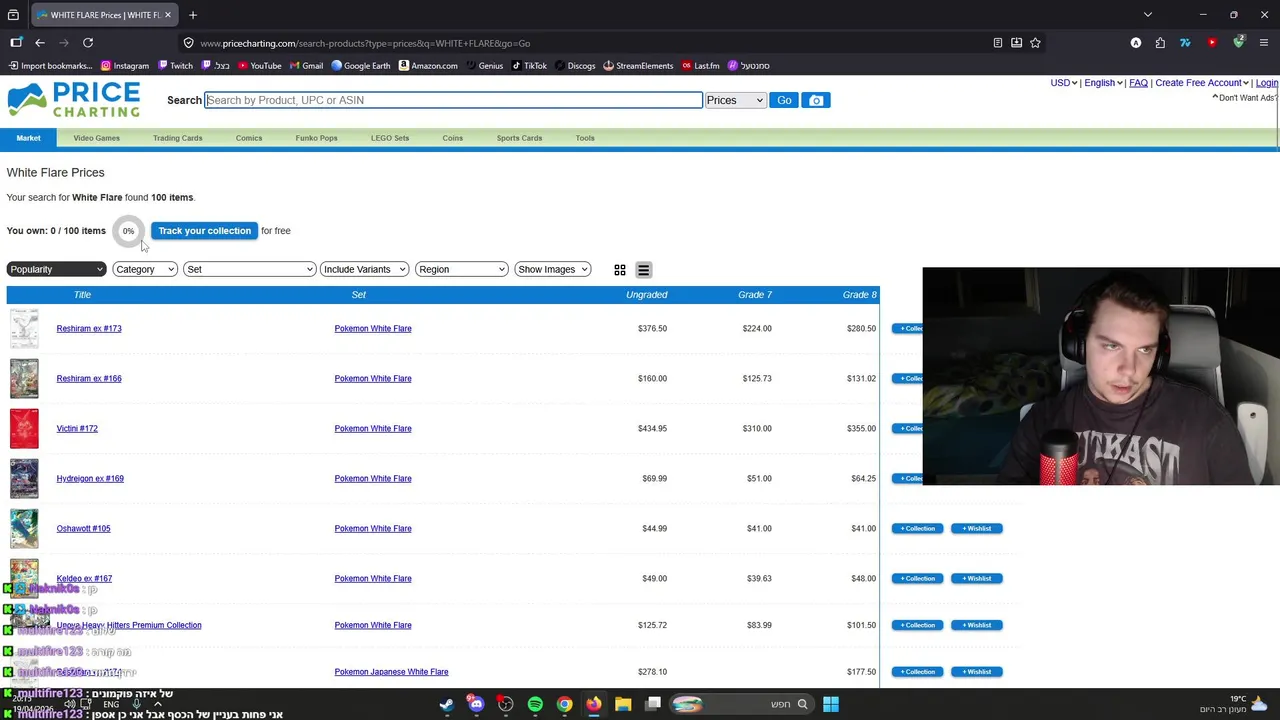This screenshot has height=720, width=1280.
Task: Open Gmail bookmark
Action: pos(306,66)
